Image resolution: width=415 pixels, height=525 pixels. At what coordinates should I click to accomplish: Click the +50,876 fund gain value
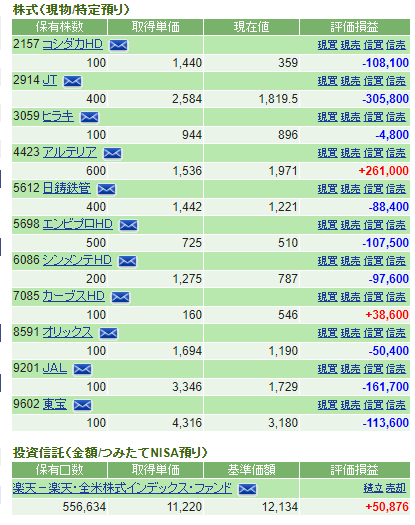pos(387,507)
